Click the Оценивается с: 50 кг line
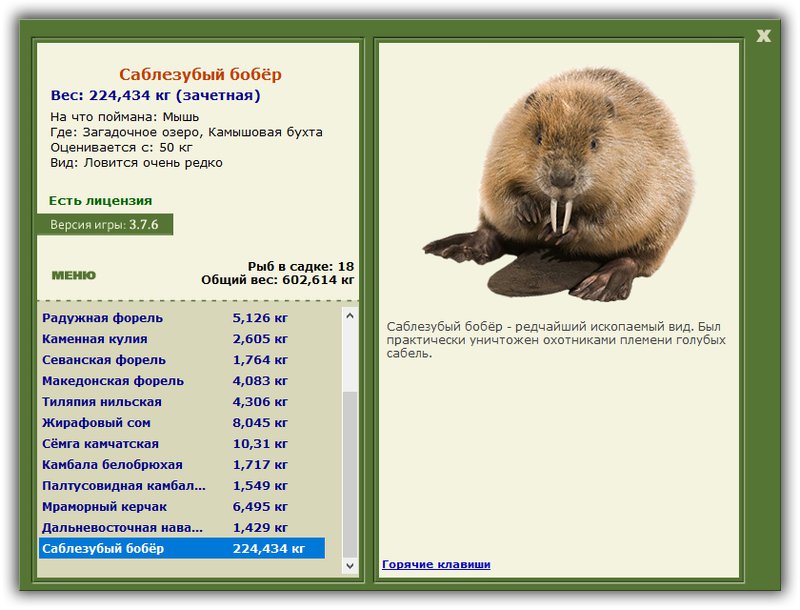 [121, 147]
